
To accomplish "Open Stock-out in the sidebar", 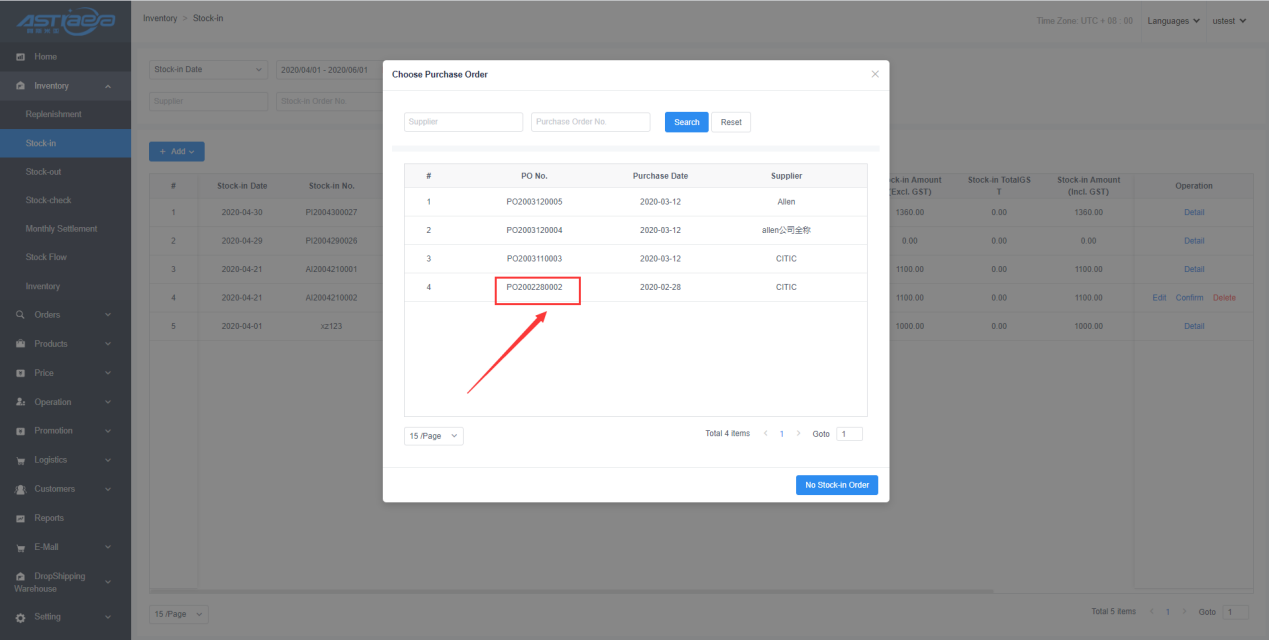I will pyautogui.click(x=43, y=172).
